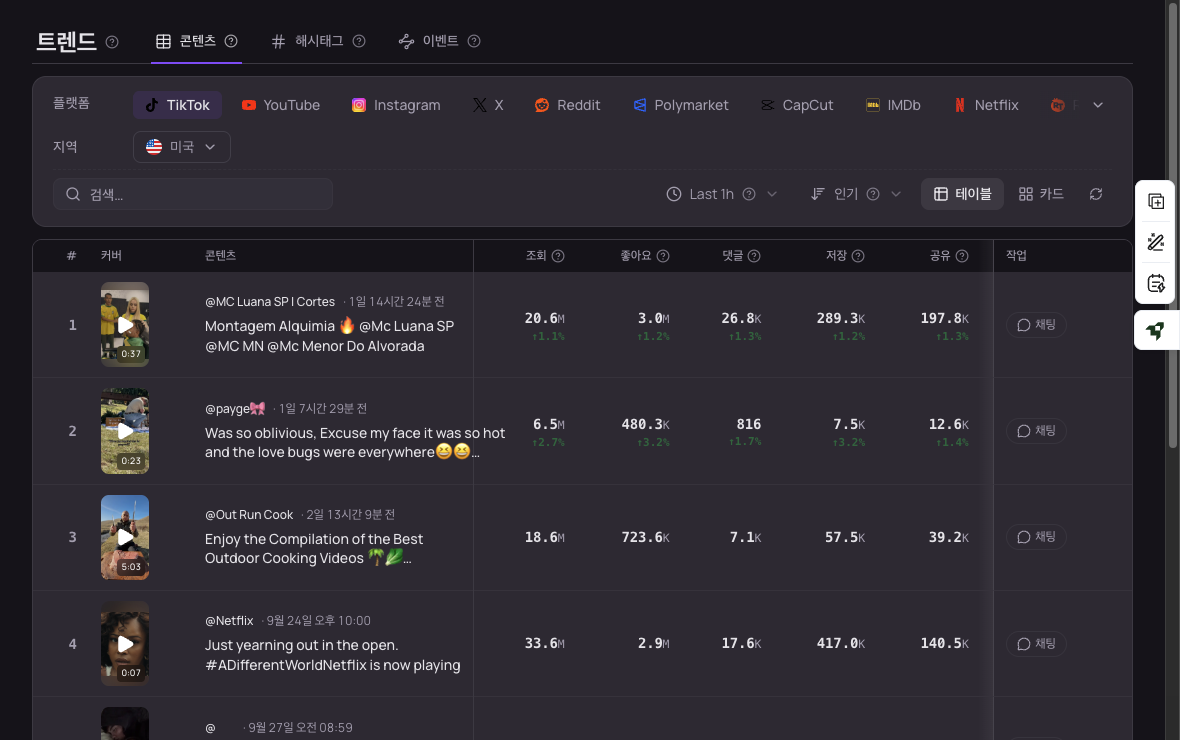
Task: Switch to 카드 view
Action: (1041, 194)
